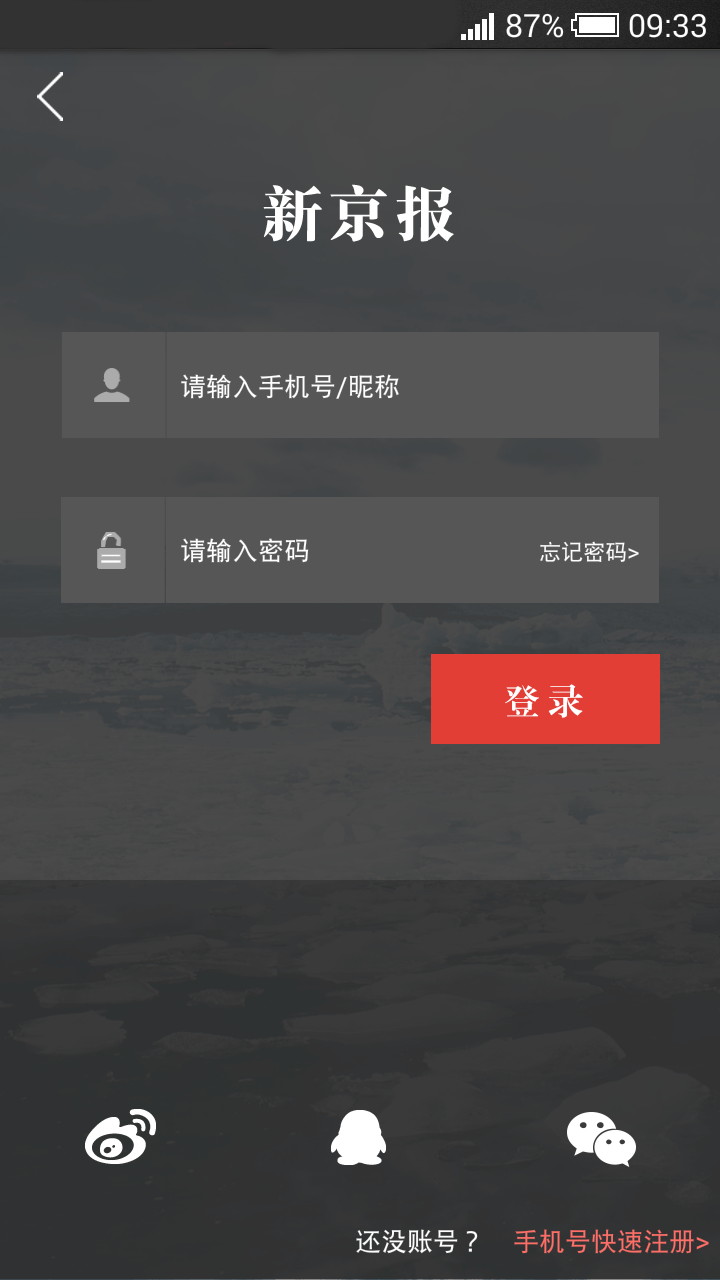The height and width of the screenshot is (1280, 720).
Task: Tap the 09:33 clock in status bar
Action: point(667,26)
